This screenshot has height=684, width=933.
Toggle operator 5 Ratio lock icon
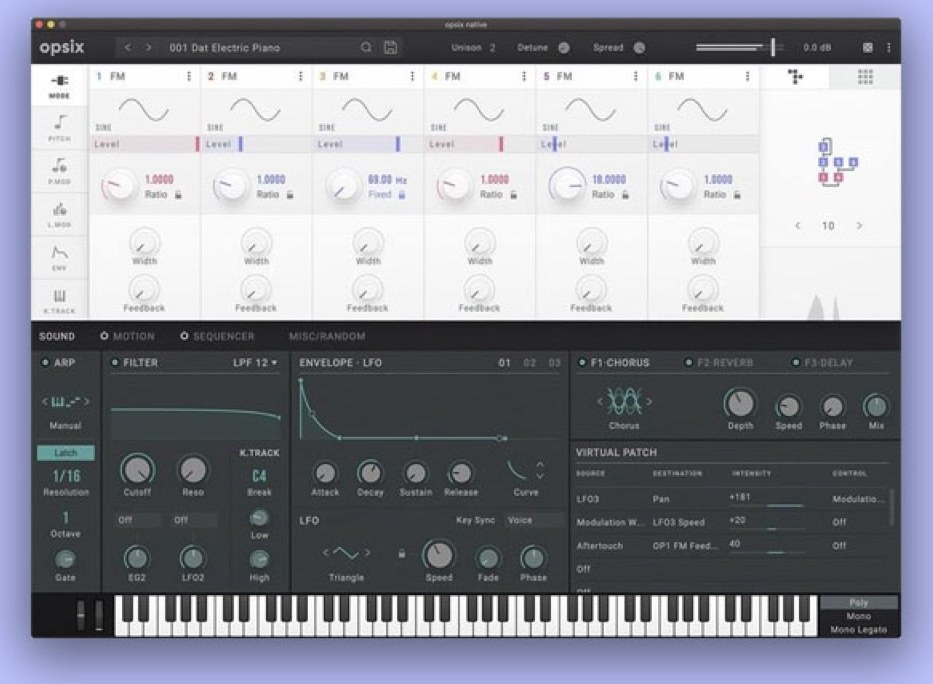click(x=625, y=194)
